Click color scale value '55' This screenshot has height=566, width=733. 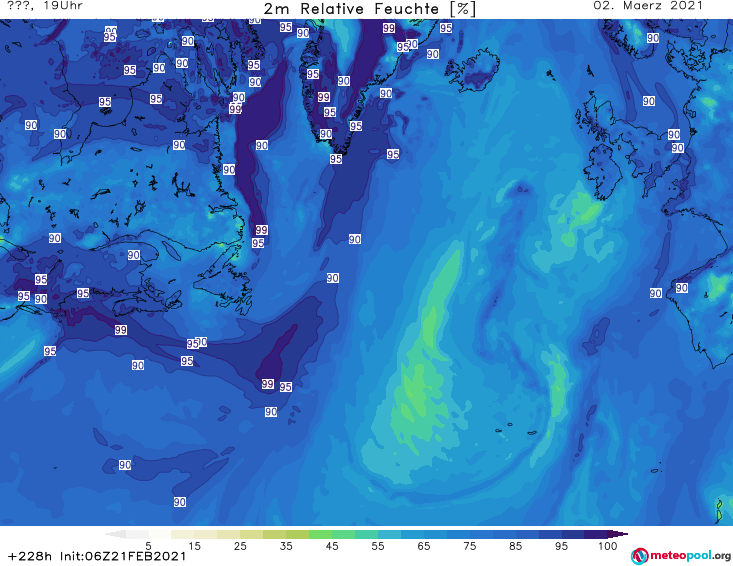coord(378,546)
